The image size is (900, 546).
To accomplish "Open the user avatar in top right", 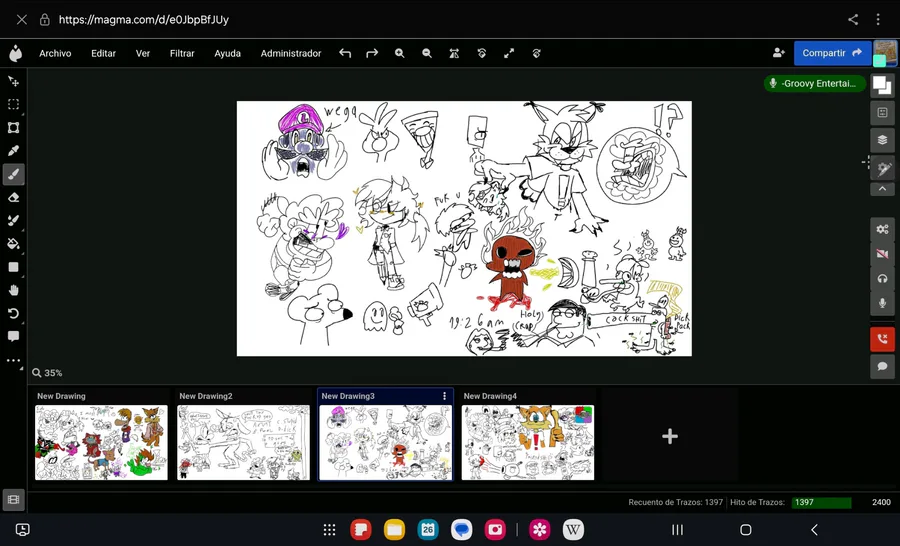I will click(885, 53).
